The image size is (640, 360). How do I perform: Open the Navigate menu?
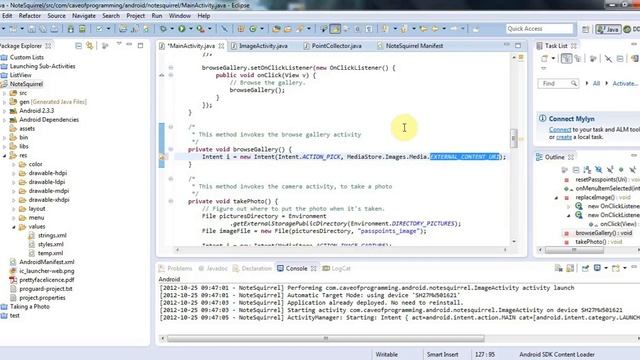pyautogui.click(x=84, y=16)
